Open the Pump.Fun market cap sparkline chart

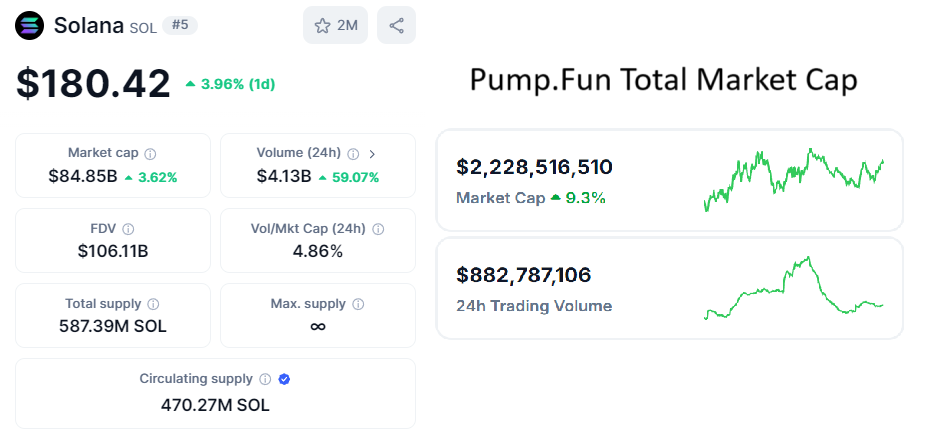point(794,179)
